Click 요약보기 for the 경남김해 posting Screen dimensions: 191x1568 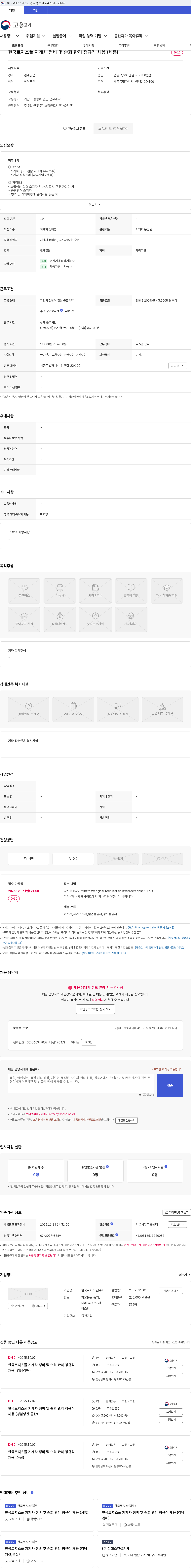click(171, 1368)
